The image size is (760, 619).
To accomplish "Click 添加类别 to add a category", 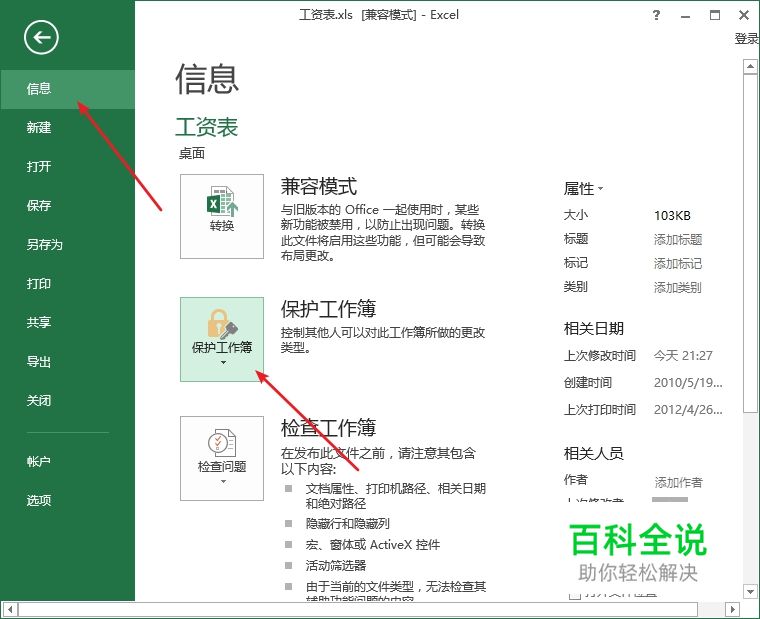I will [678, 288].
